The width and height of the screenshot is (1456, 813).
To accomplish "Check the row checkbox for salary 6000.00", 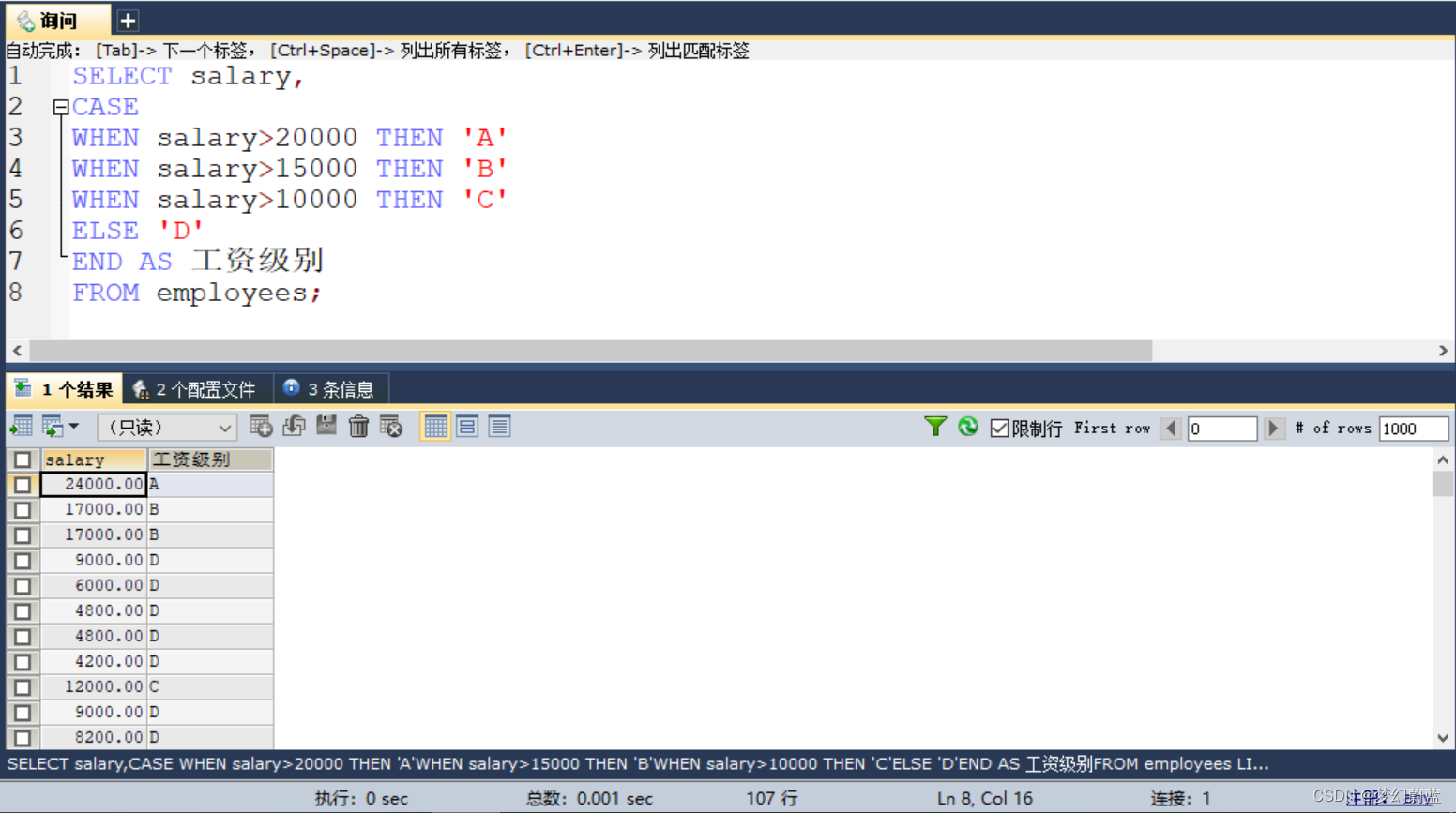I will coord(23,586).
